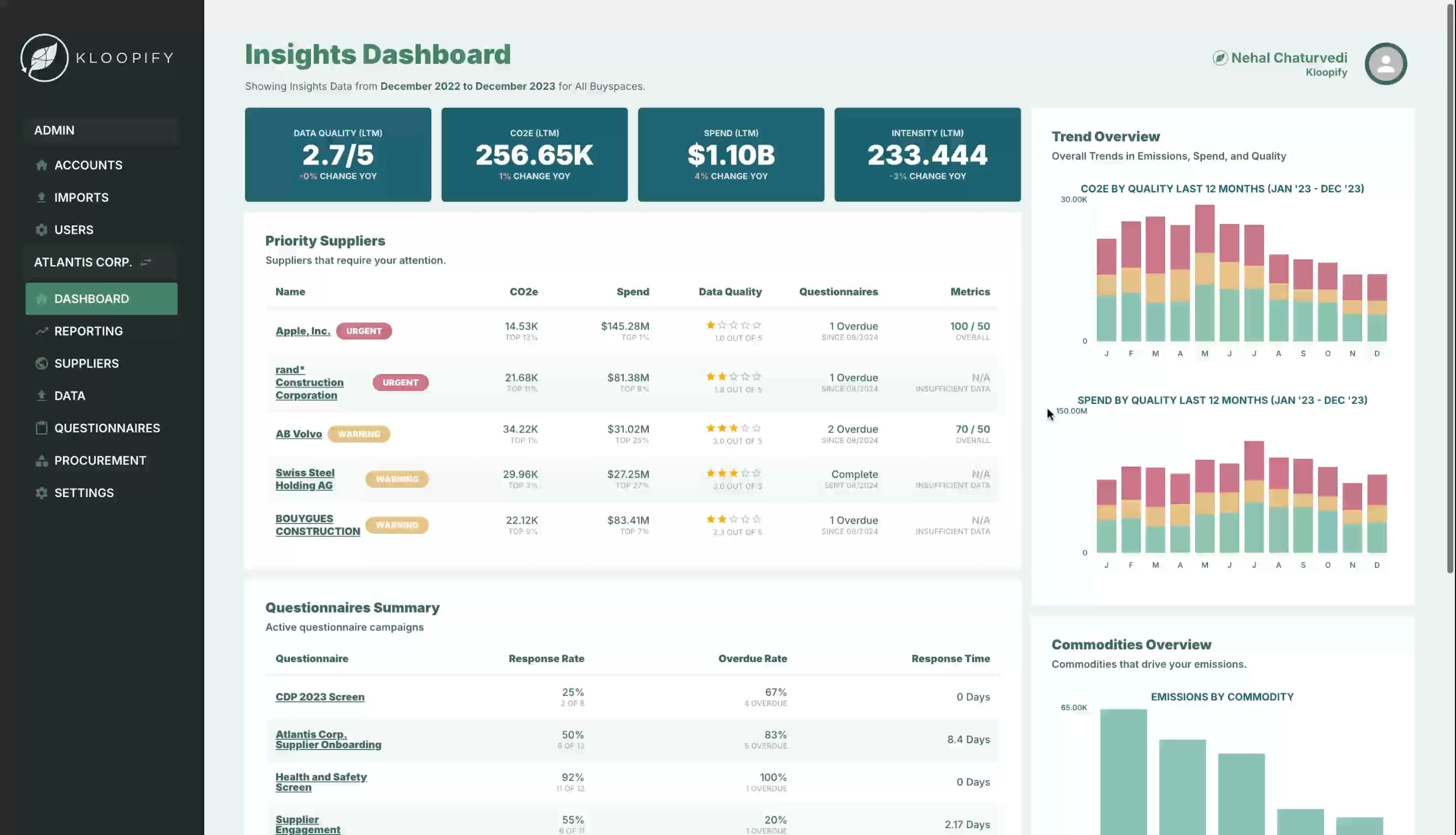The width and height of the screenshot is (1456, 835).
Task: Open the Imports menu item
Action: pyautogui.click(x=102, y=197)
